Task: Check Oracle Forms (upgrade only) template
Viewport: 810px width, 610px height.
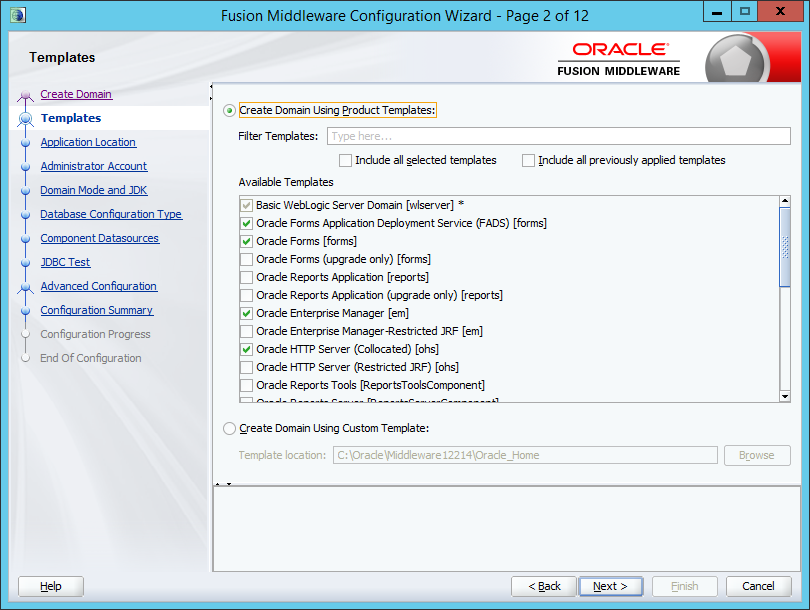Action: tap(246, 259)
